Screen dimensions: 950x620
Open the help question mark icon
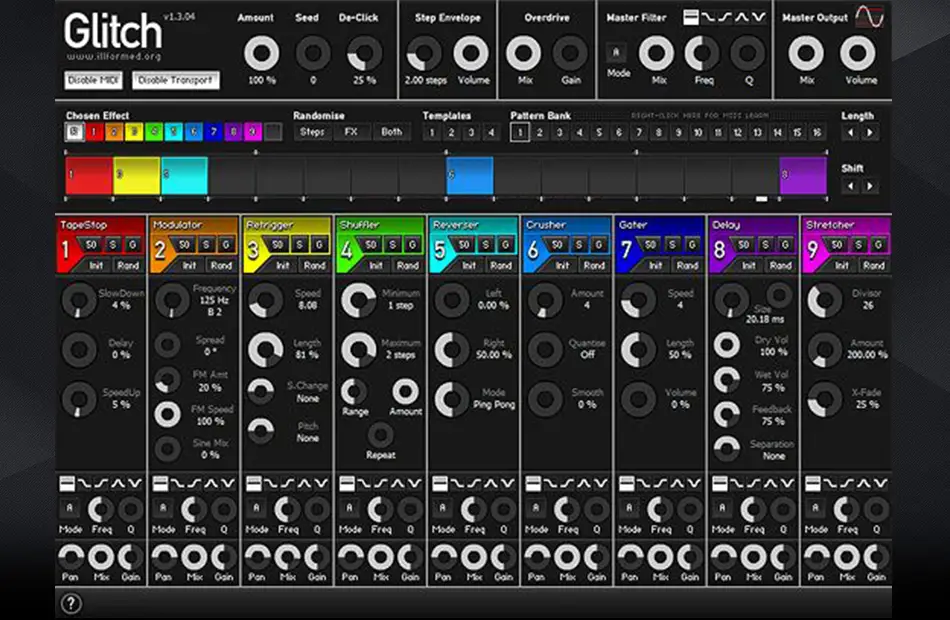coord(71,603)
